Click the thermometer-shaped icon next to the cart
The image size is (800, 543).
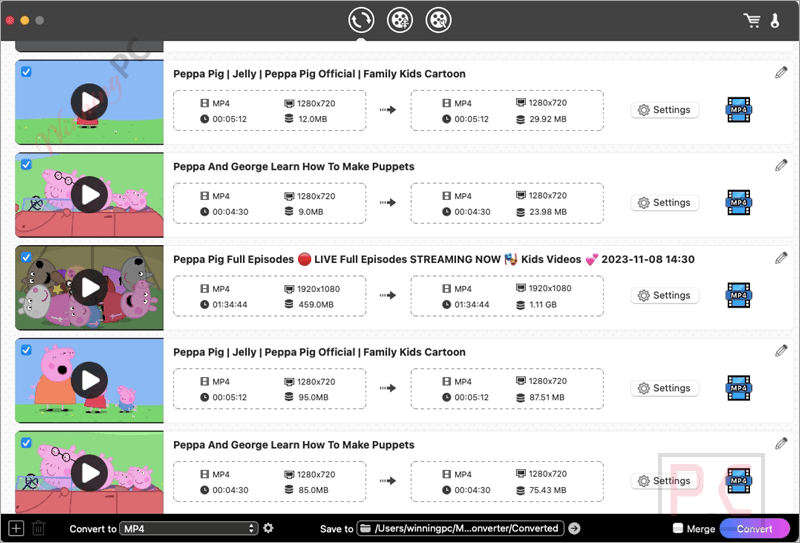pyautogui.click(x=775, y=20)
